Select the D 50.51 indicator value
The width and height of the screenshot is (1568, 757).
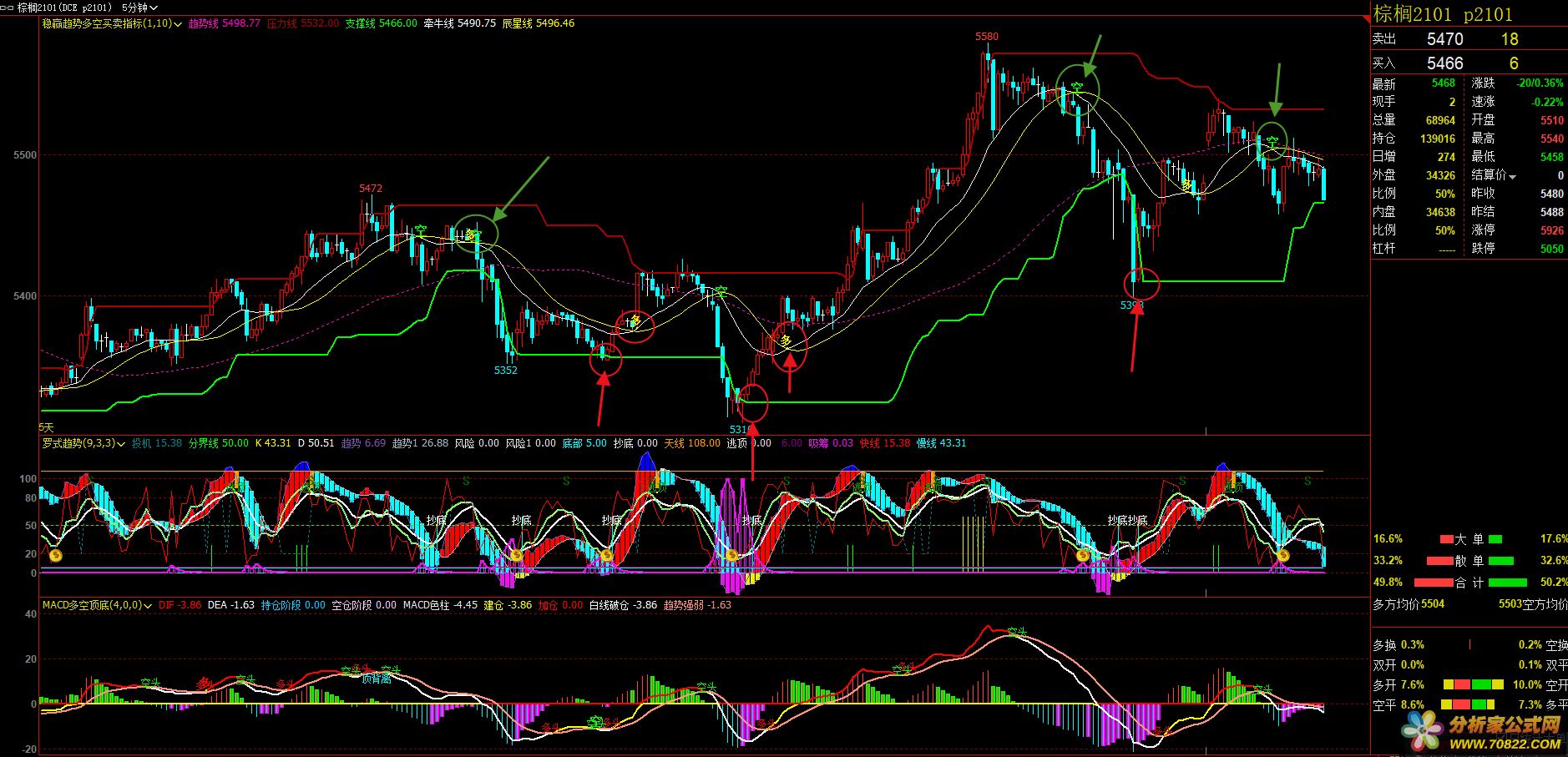(x=316, y=443)
